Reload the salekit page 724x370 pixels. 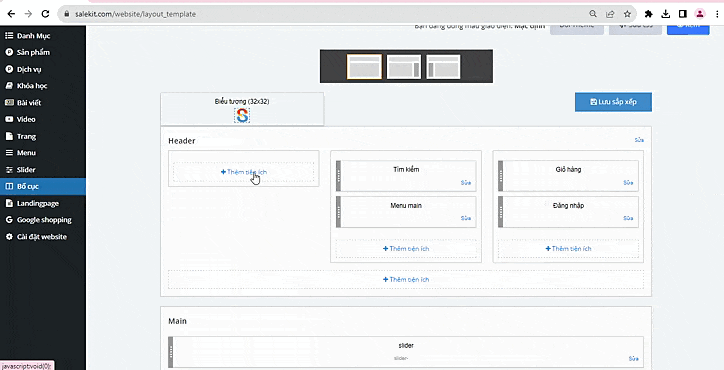click(45, 14)
